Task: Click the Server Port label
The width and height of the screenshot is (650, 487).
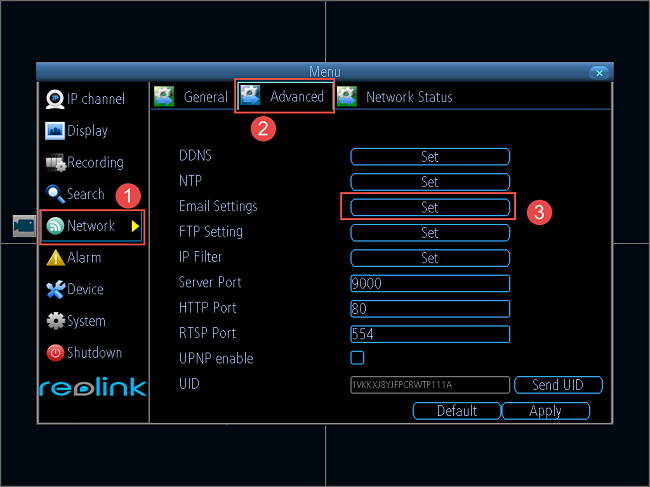Action: pos(210,282)
